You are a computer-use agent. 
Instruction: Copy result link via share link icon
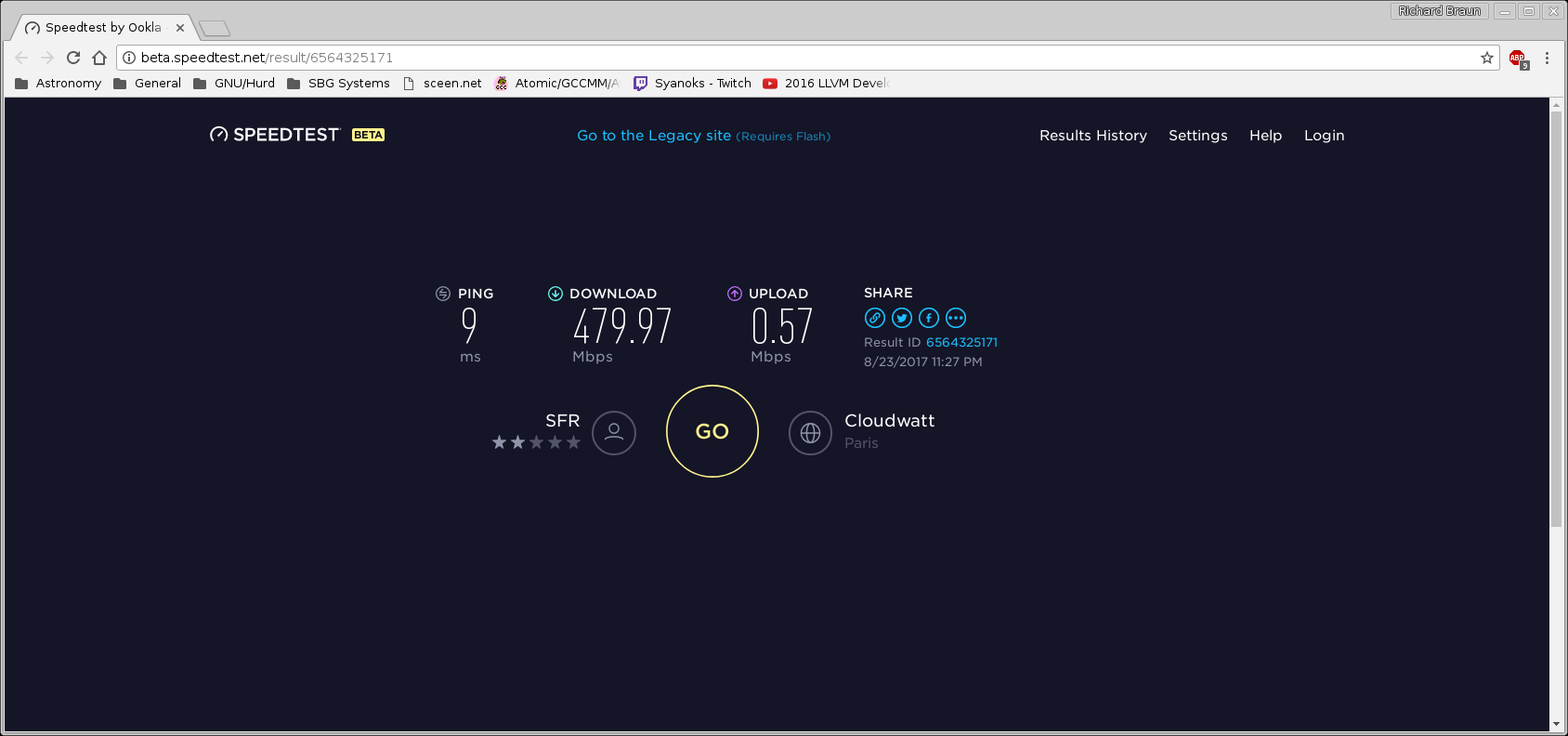point(875,318)
